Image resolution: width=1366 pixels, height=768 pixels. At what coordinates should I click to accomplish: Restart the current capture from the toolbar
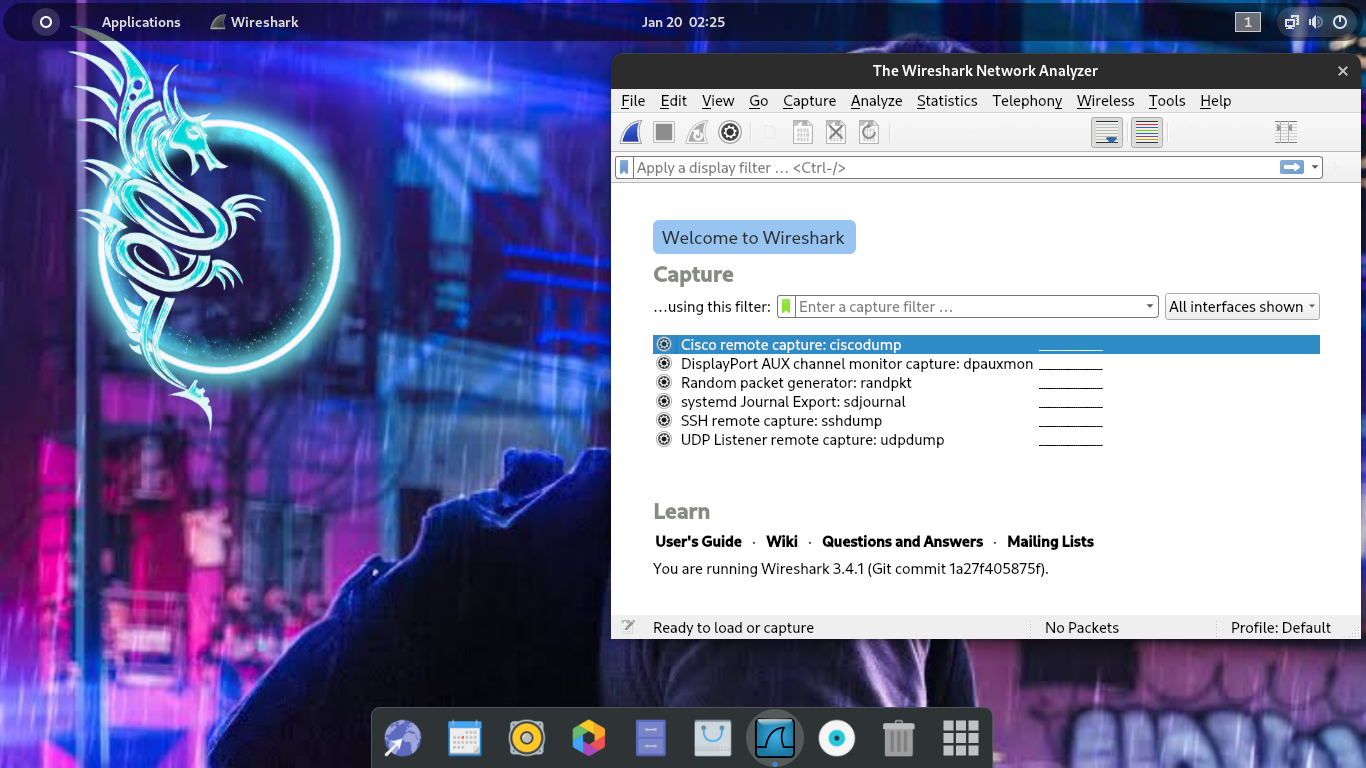(697, 132)
